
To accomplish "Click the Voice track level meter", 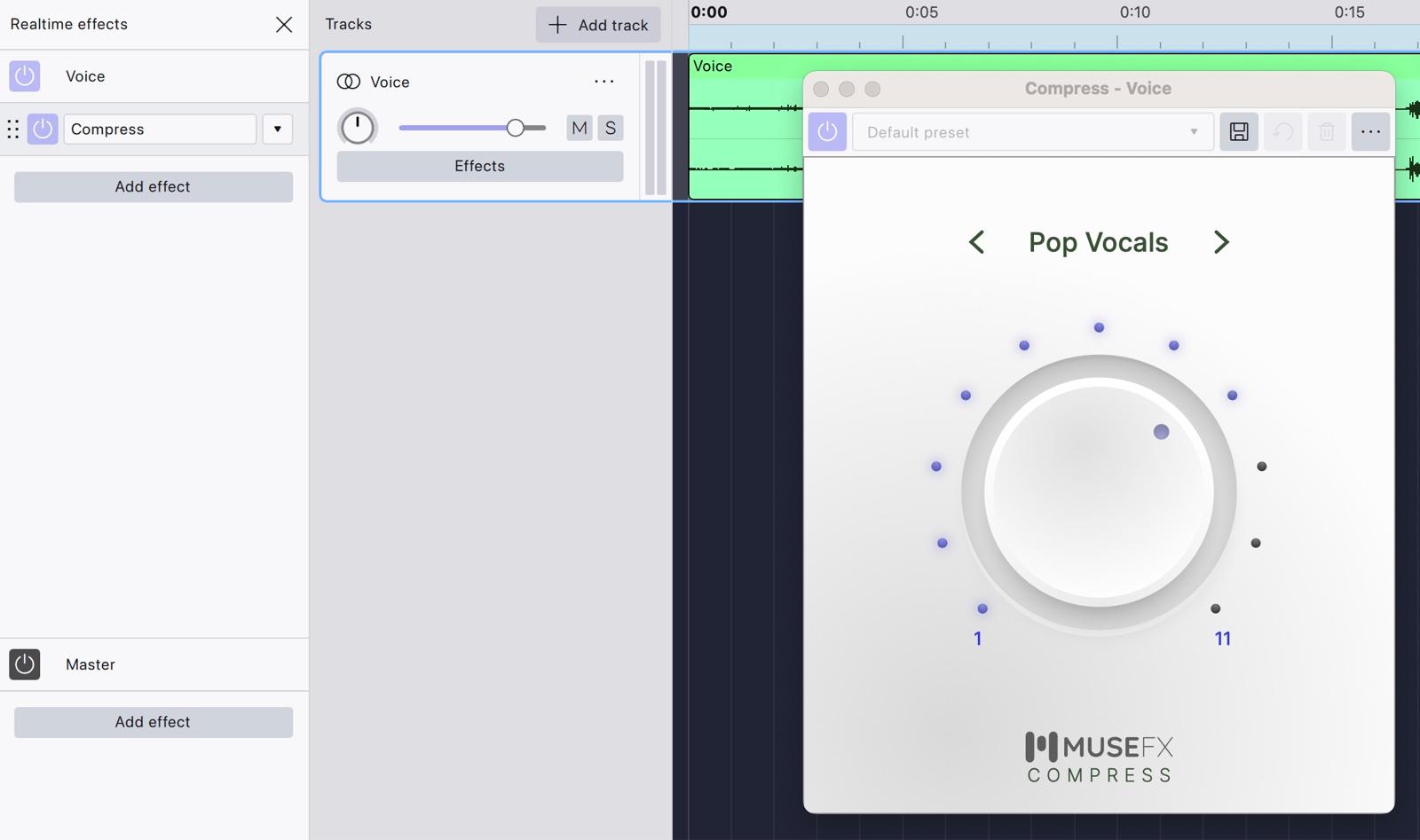I will [x=656, y=128].
